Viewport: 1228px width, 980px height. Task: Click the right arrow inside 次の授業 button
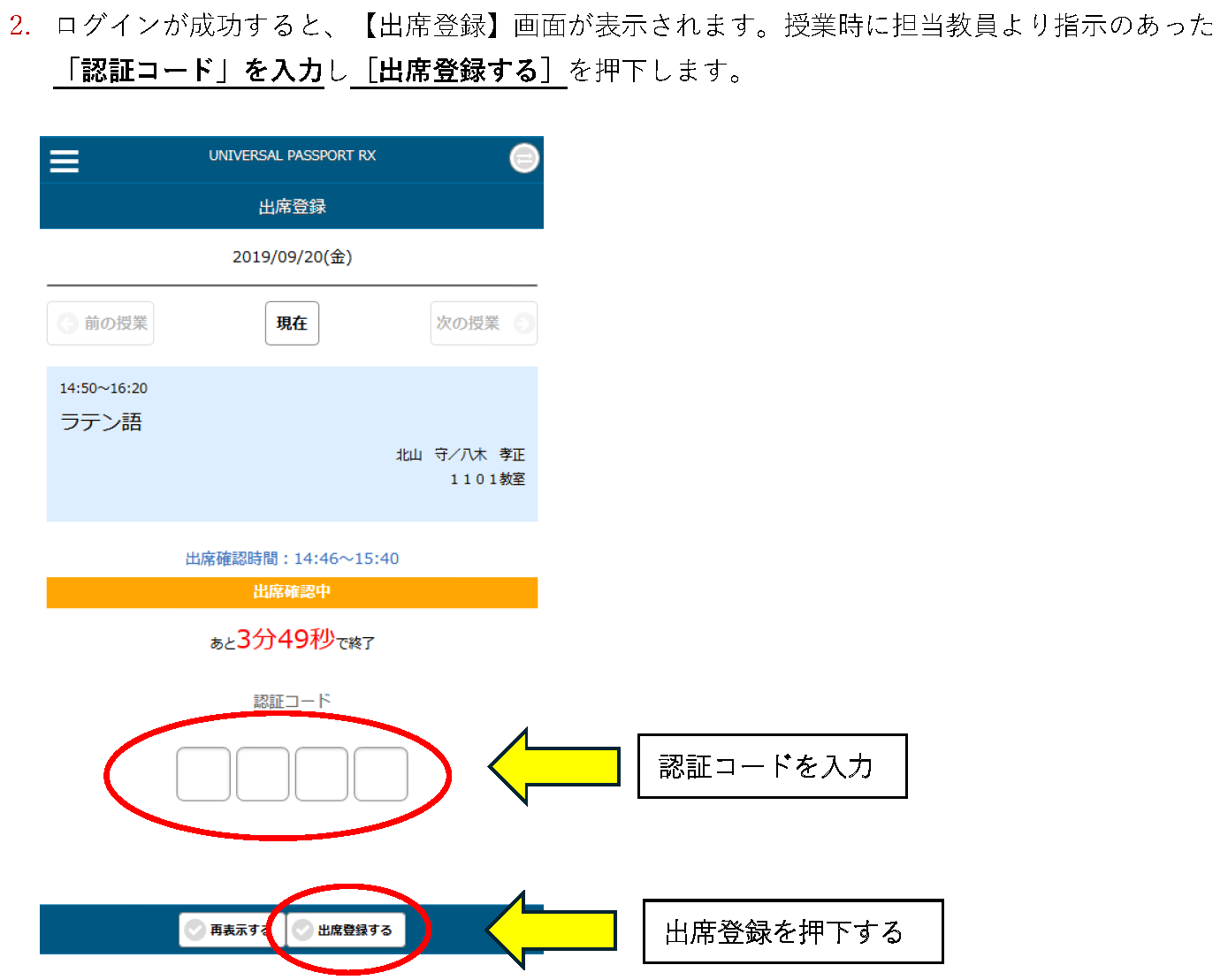pos(523,323)
